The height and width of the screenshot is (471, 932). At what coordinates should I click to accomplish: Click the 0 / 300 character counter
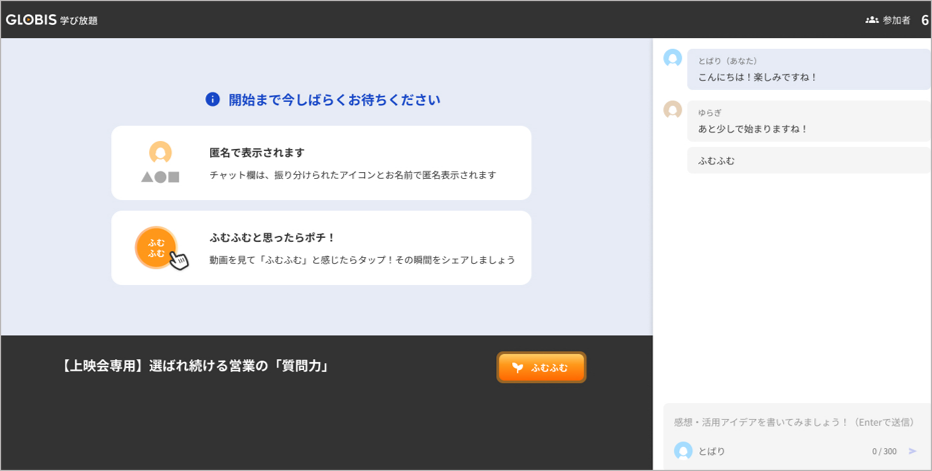coord(884,451)
